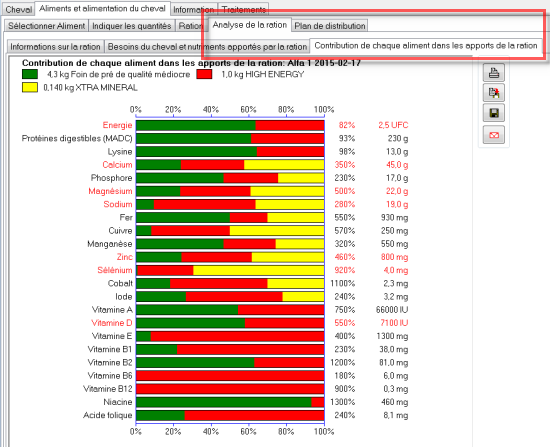Viewport: 550px width, 447px height.
Task: Click the 1,0 kg HIGH ENERGY legend text
Action: point(263,74)
